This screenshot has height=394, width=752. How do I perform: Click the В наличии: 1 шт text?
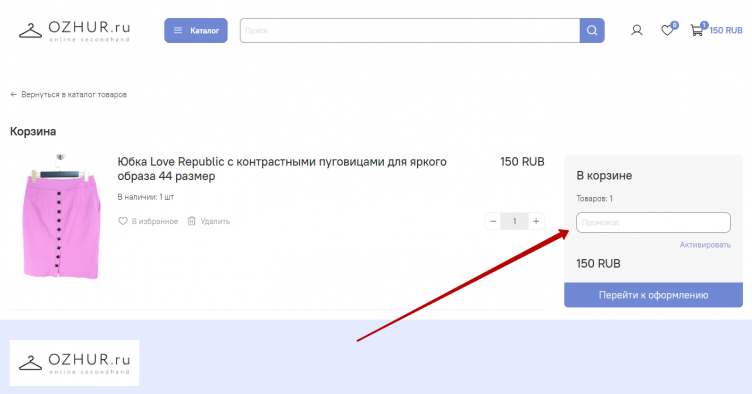(146, 197)
